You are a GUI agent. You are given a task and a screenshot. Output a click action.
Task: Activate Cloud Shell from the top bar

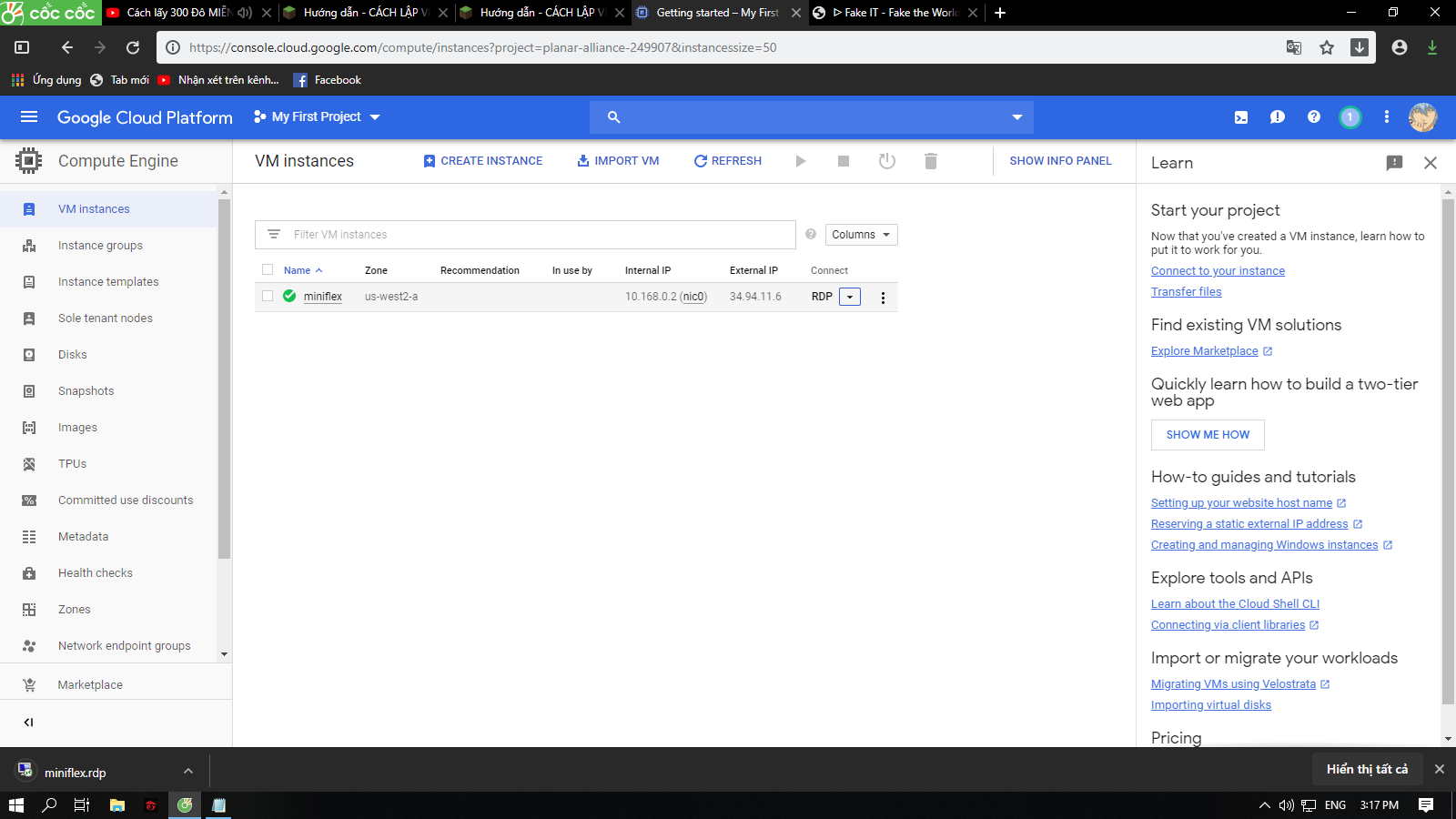(1241, 116)
